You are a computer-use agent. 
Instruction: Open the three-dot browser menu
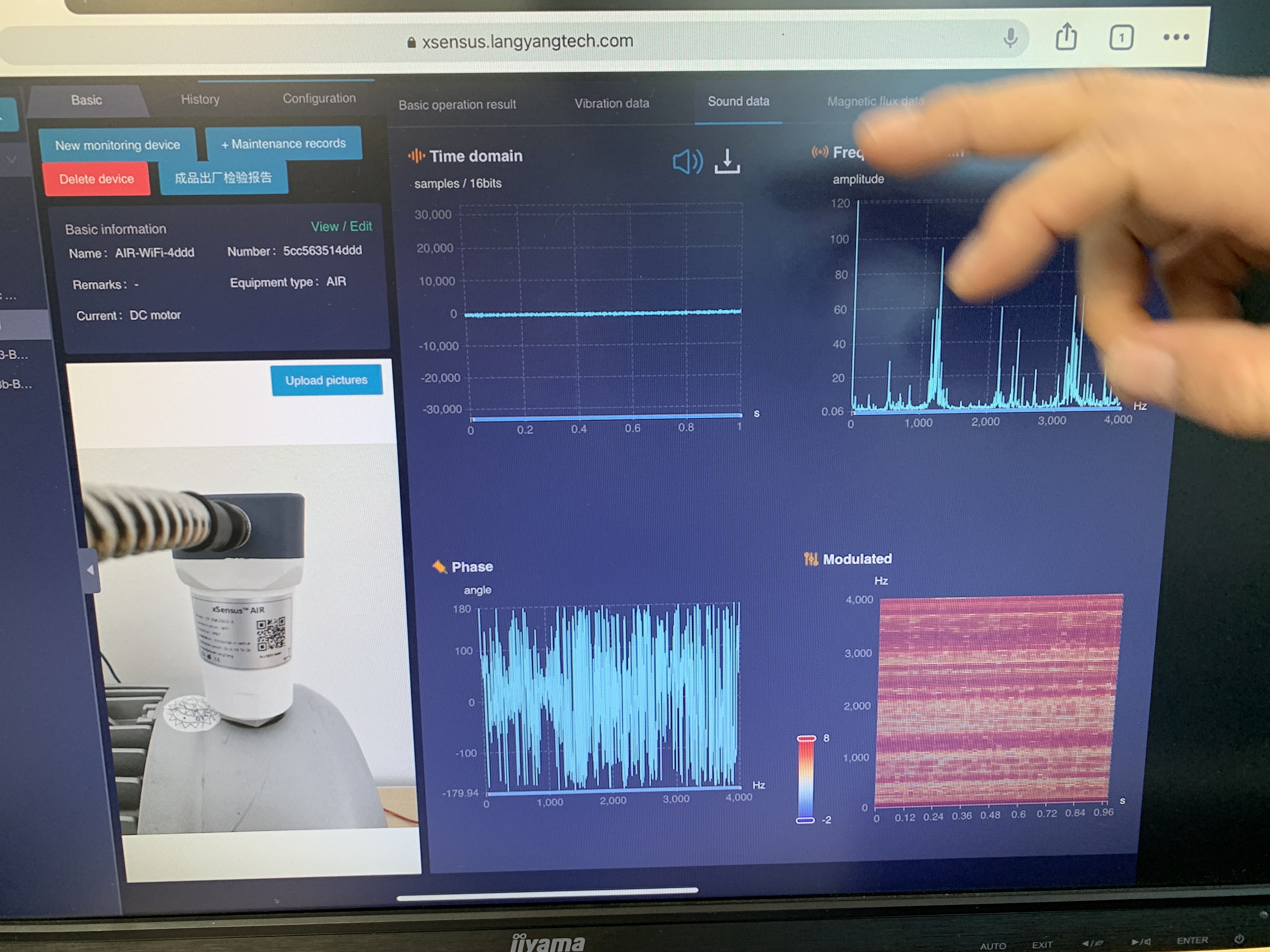[1175, 37]
